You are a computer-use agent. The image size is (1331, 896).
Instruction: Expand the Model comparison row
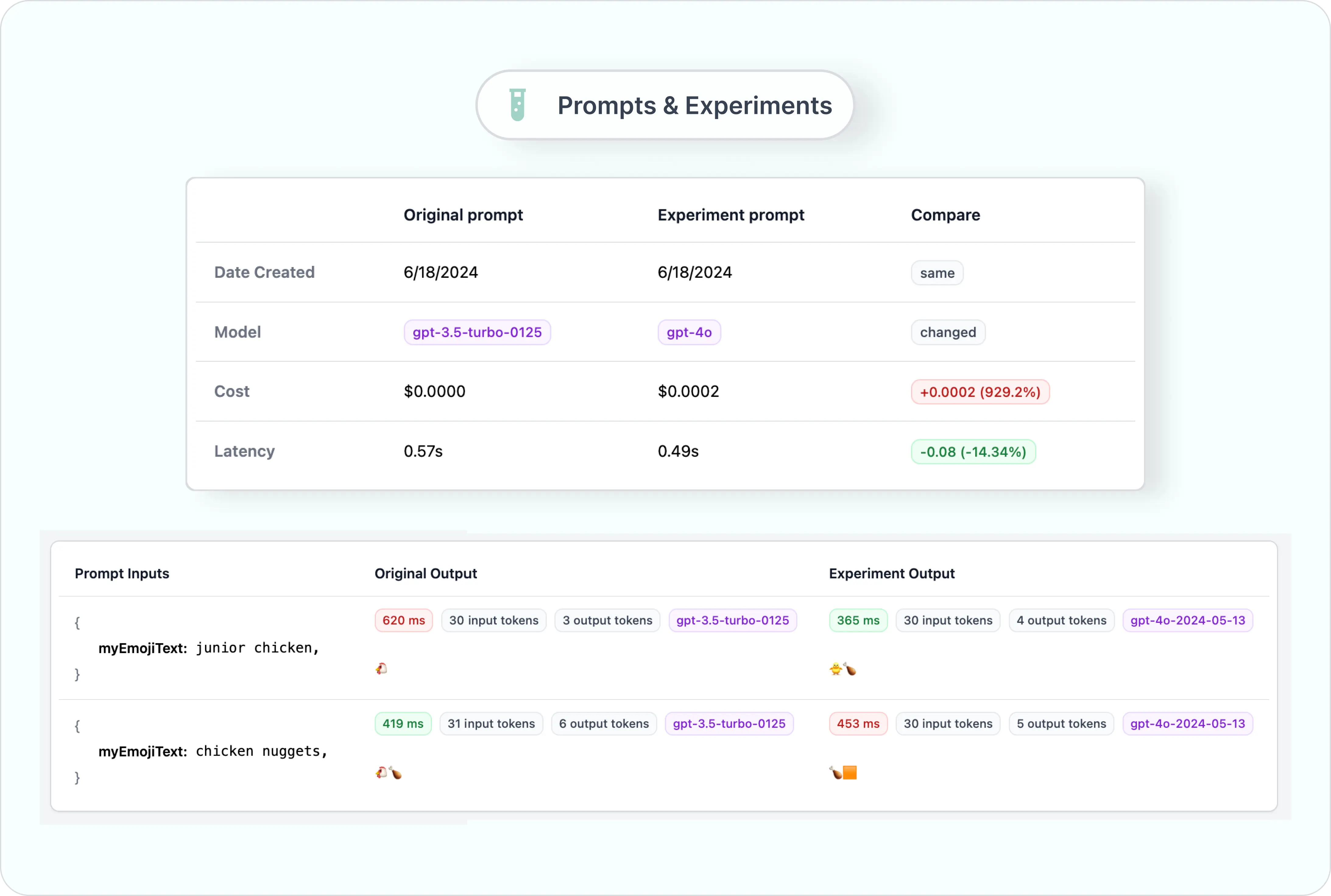(x=238, y=332)
